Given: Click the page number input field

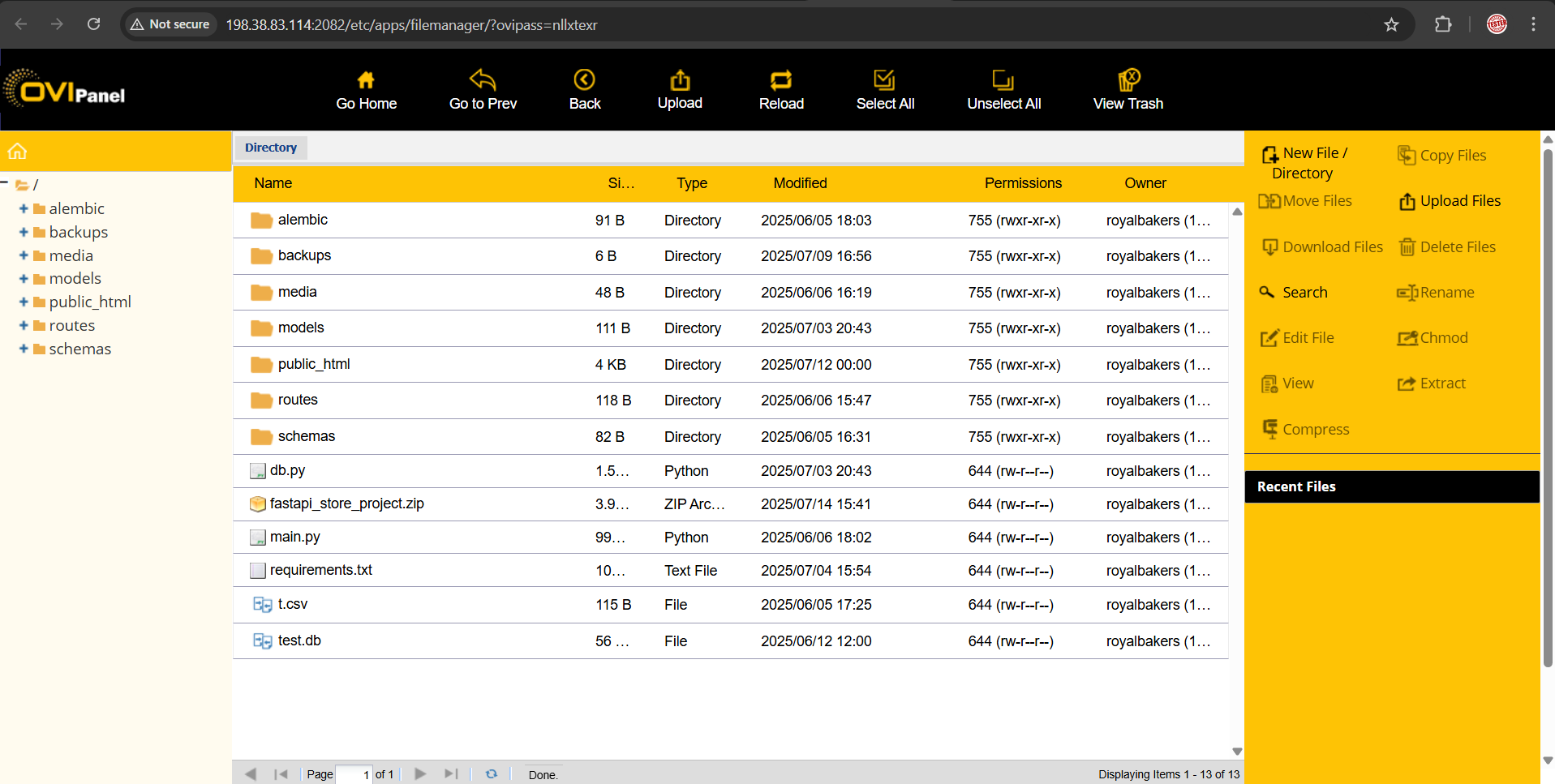Looking at the screenshot, I should tap(354, 774).
